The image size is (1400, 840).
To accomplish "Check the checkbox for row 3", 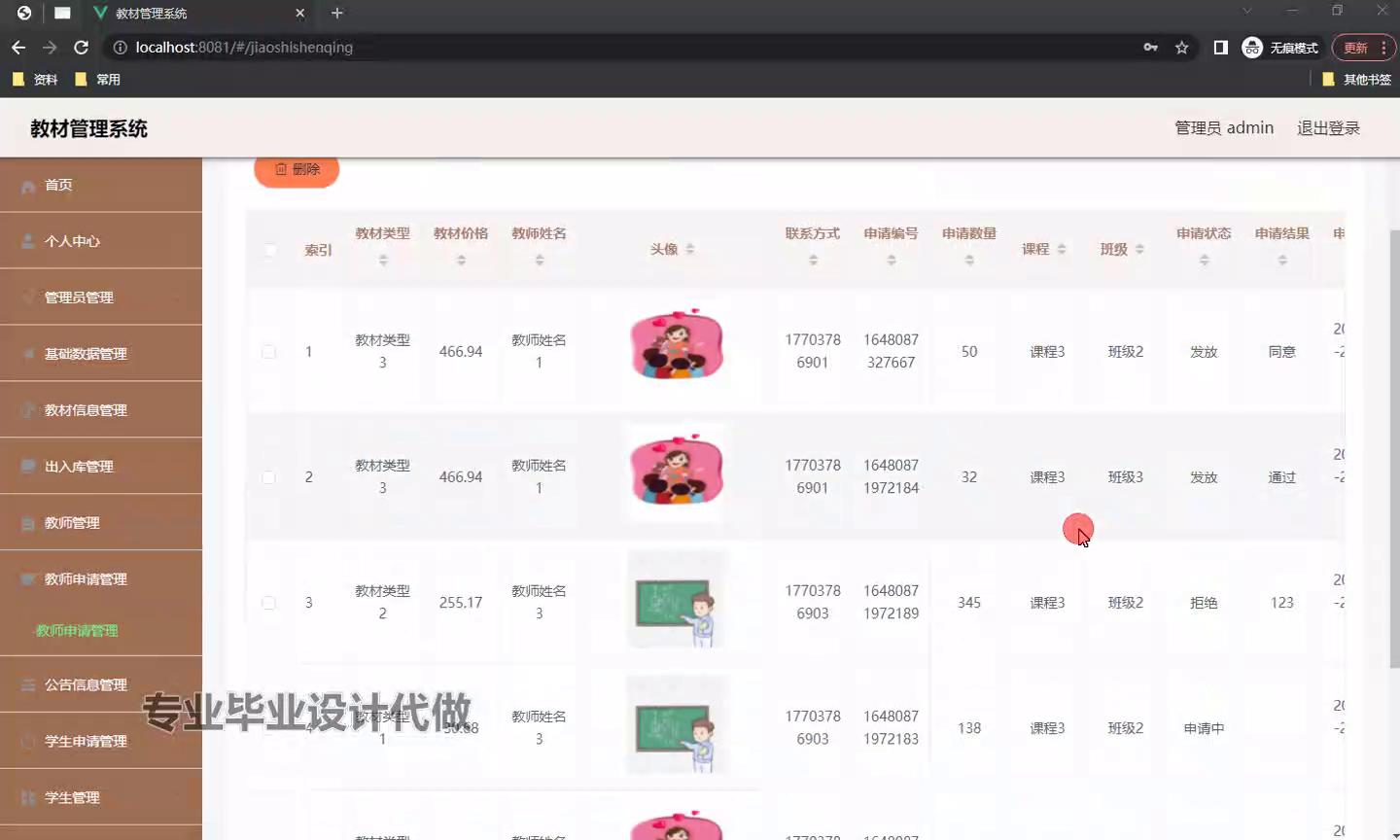I will 268,603.
